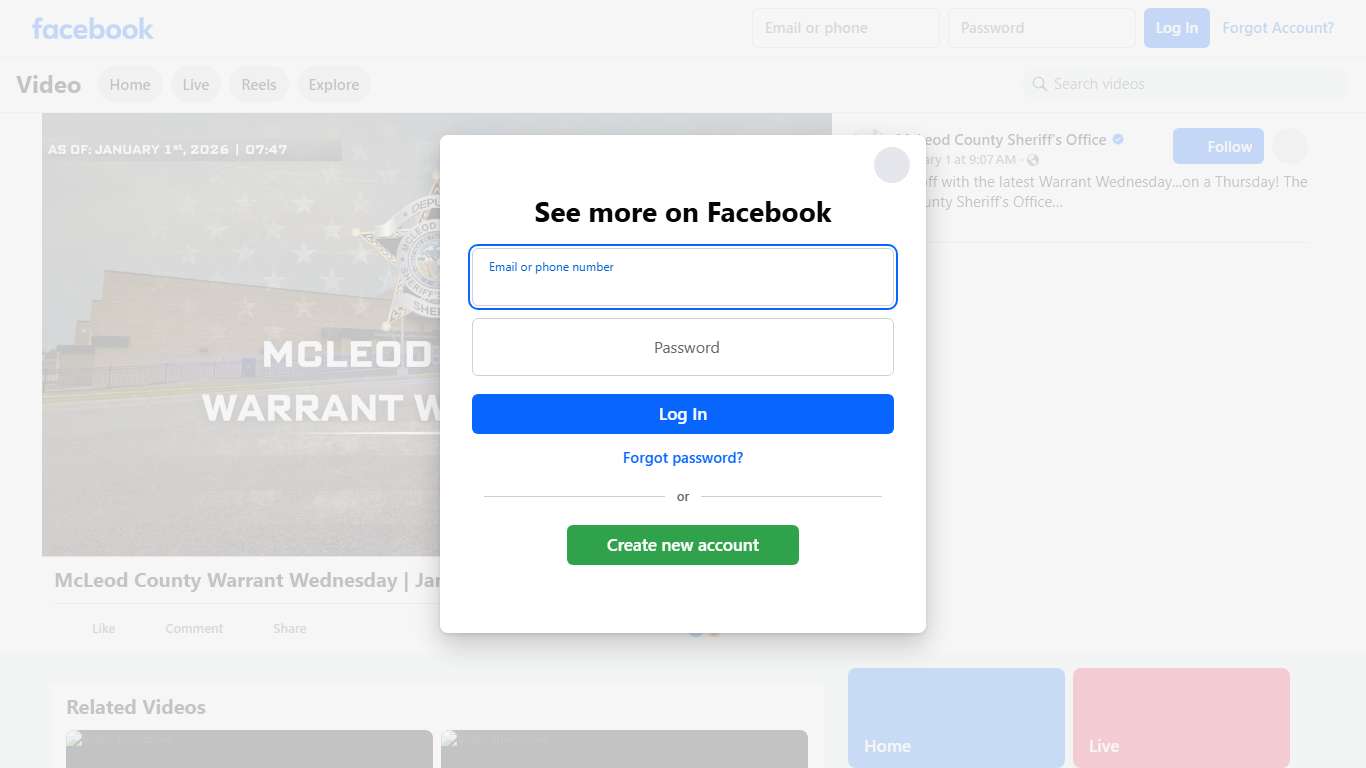This screenshot has width=1366, height=768.
Task: Close the login dialog with round button
Action: click(x=892, y=165)
